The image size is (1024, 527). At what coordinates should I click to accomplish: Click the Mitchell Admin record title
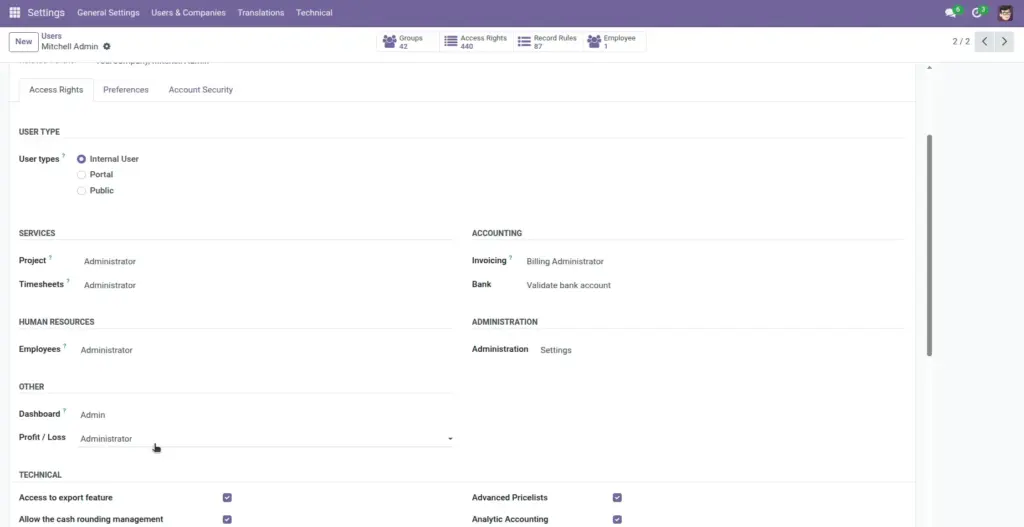coord(70,46)
